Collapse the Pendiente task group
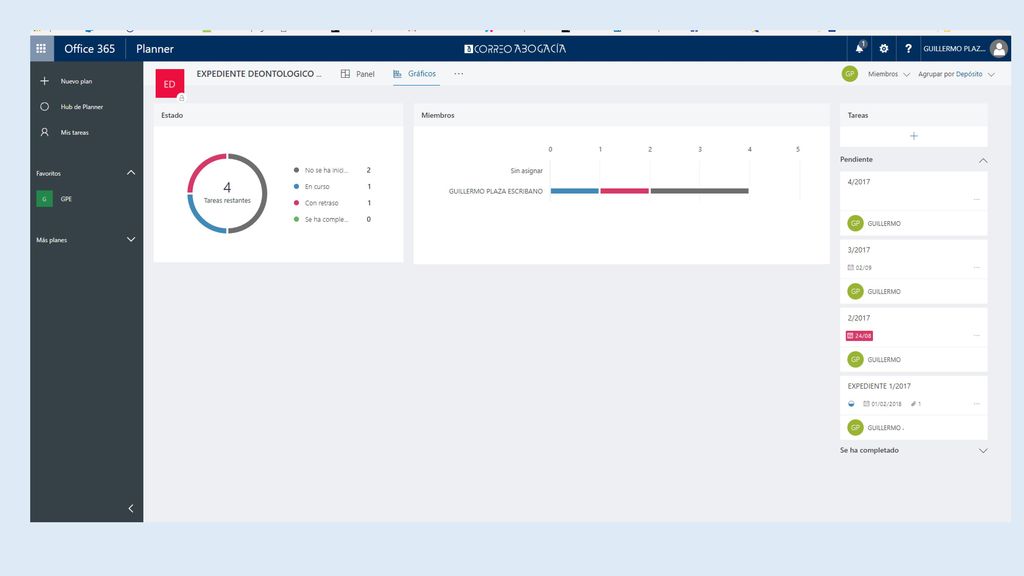Image resolution: width=1024 pixels, height=576 pixels. (983, 160)
